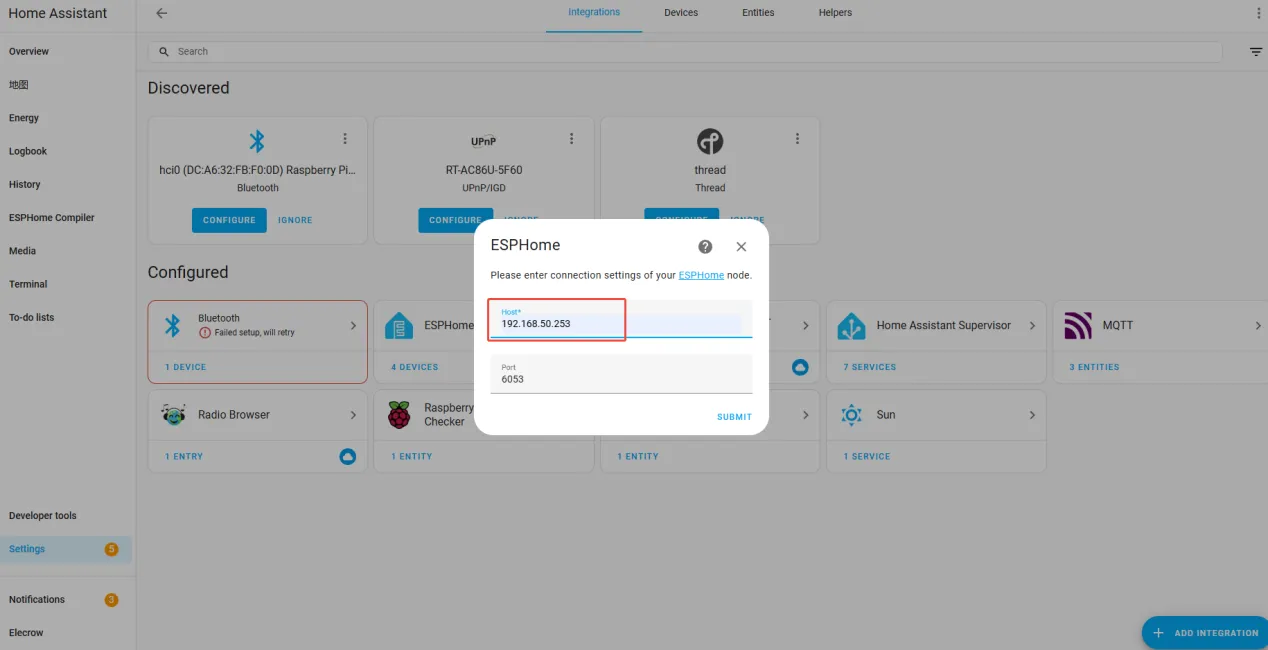Click the back arrow icon
The image size is (1268, 650).
162,13
